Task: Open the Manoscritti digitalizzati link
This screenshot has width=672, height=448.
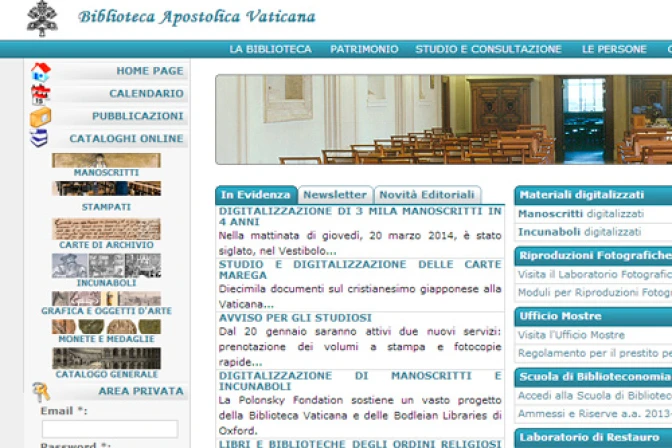Action: click(580, 214)
